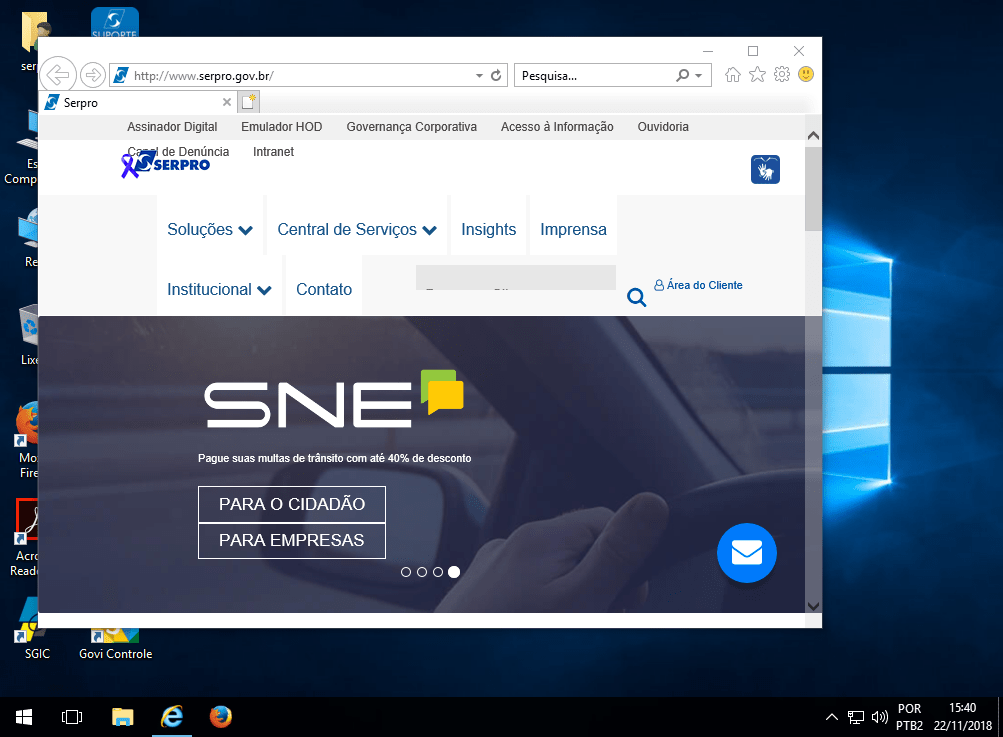Click the website magnifier search icon
Viewport: 1003px width, 737px height.
pos(636,297)
